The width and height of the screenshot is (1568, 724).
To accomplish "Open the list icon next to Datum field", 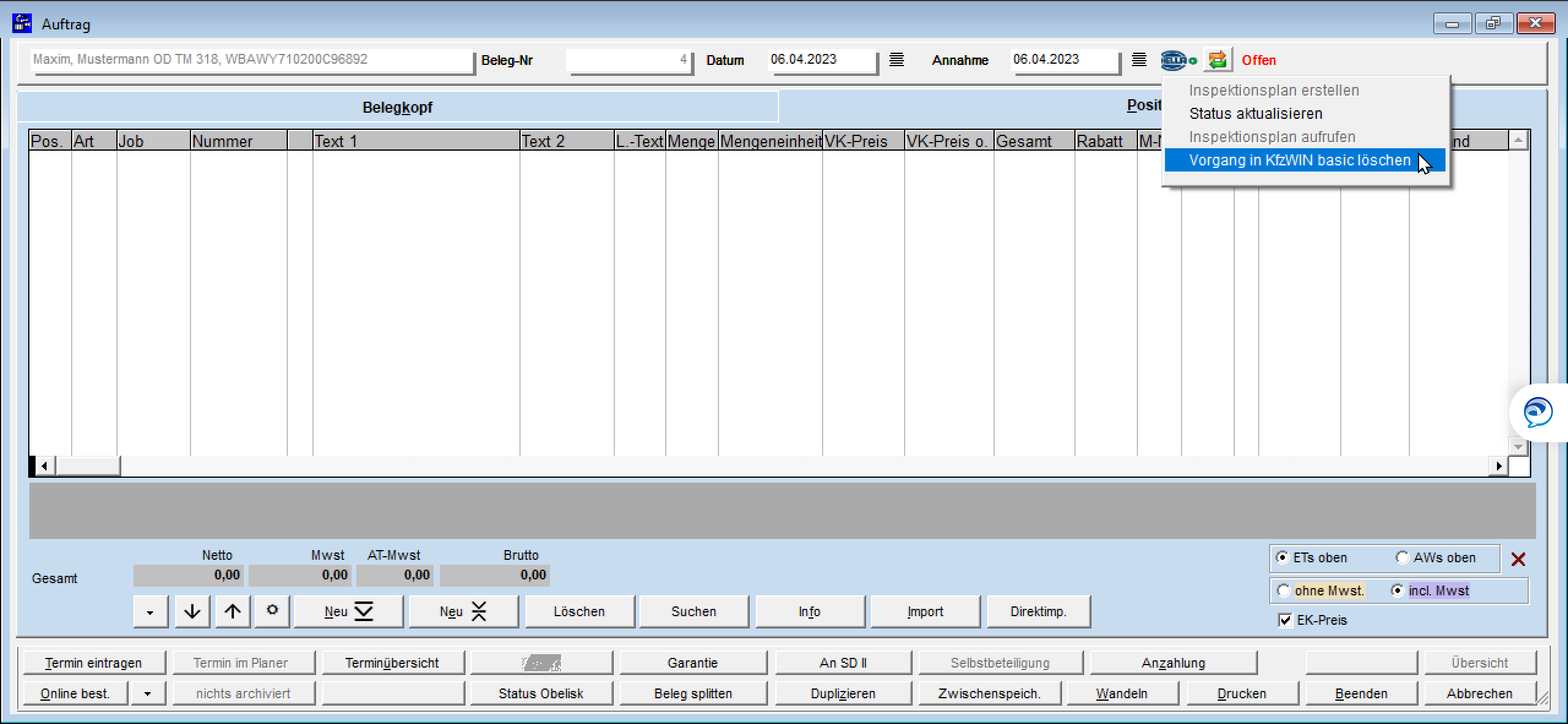I will coord(897,60).
